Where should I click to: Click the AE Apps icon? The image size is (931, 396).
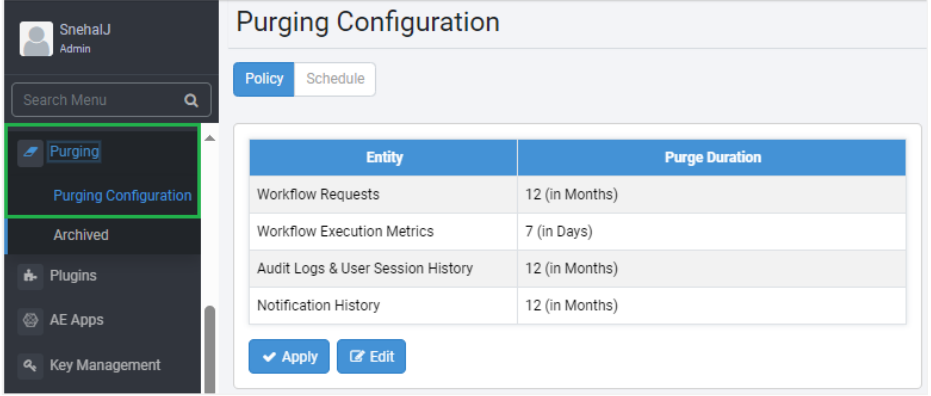point(30,321)
